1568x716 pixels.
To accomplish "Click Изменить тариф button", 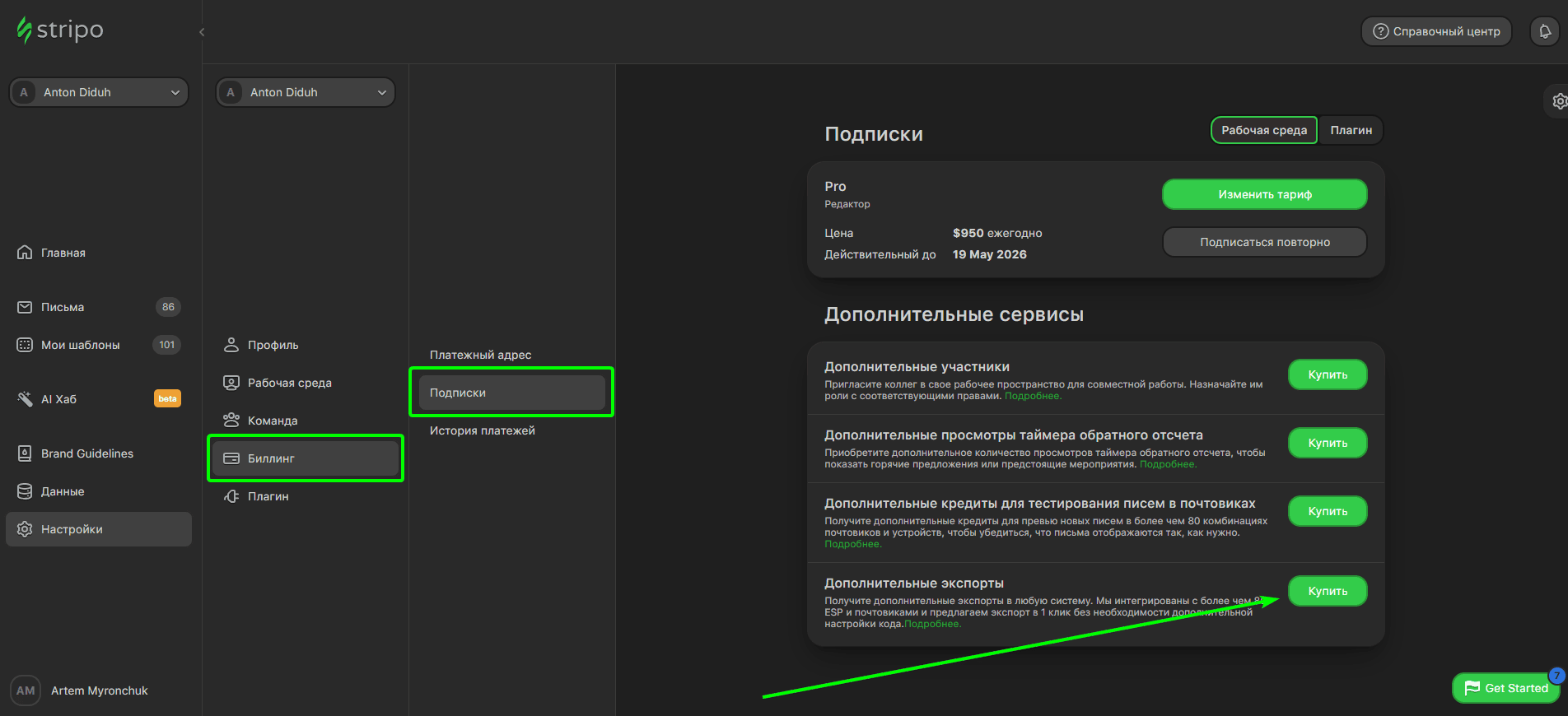I will (x=1264, y=194).
